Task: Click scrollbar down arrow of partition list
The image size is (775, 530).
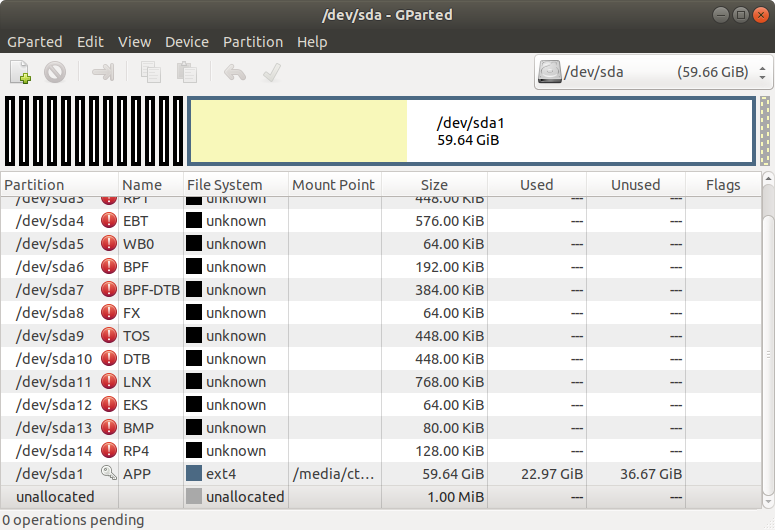Action: pos(768,502)
